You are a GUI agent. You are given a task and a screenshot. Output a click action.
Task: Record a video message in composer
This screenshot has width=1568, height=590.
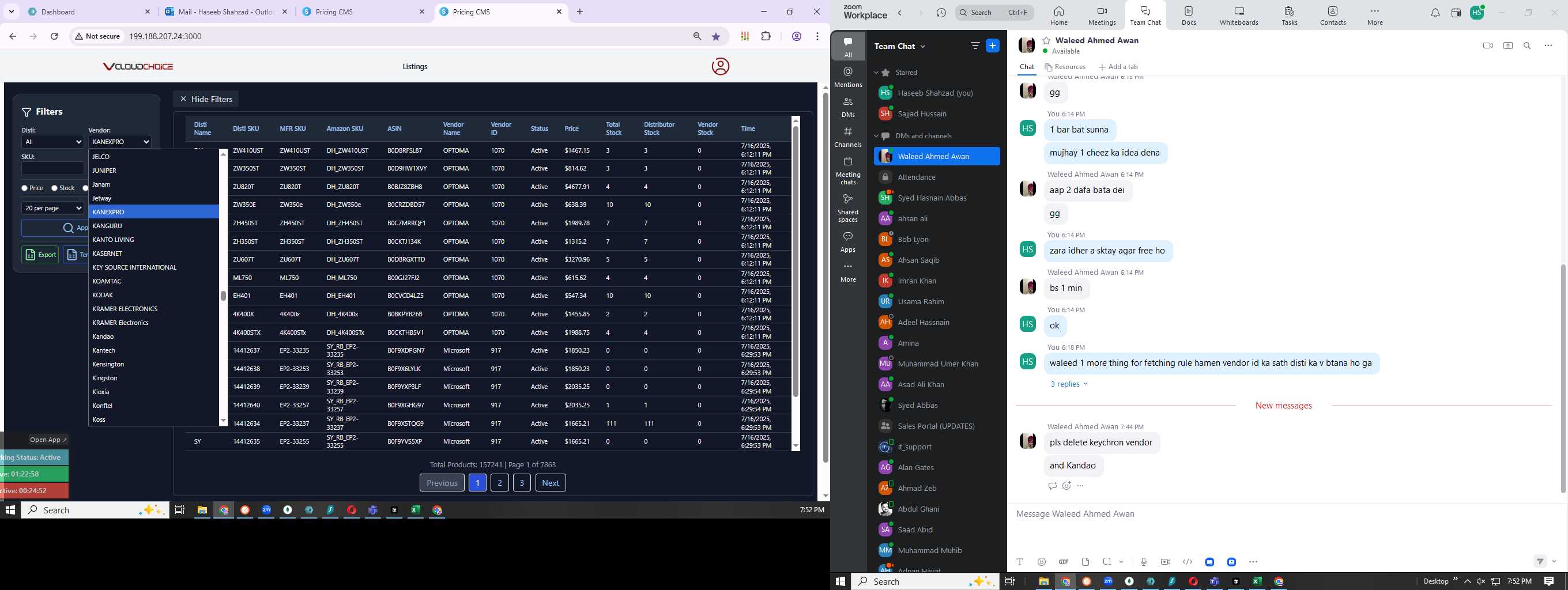[1166, 562]
